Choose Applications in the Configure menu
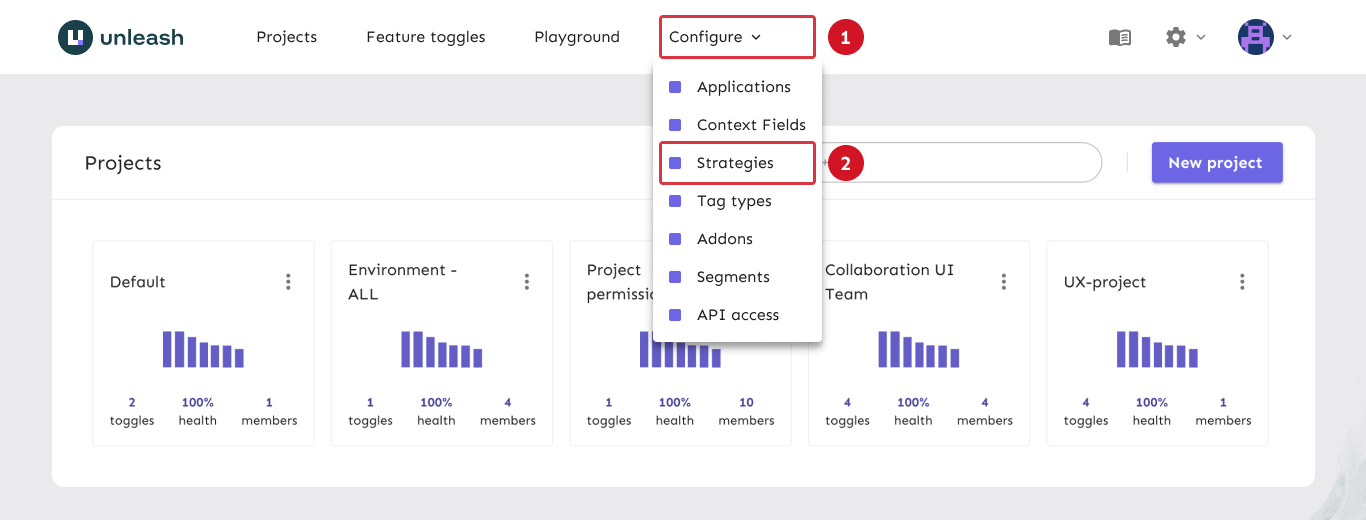This screenshot has height=520, width=1366. coord(743,87)
